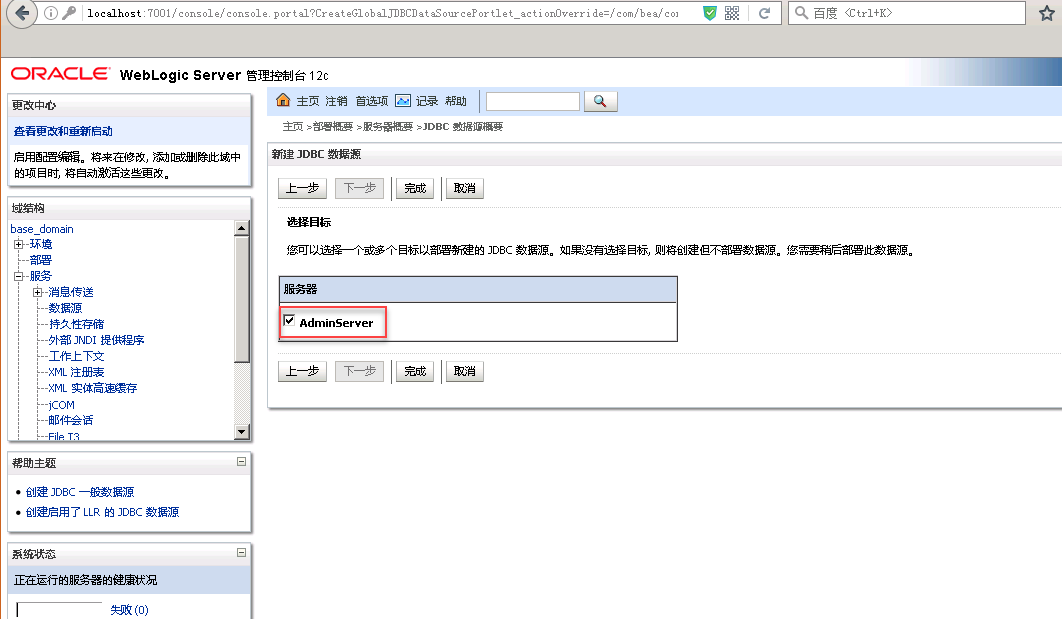Viewport: 1062px width, 619px height.
Task: Expand the 环境 tree node
Action: click(18, 244)
